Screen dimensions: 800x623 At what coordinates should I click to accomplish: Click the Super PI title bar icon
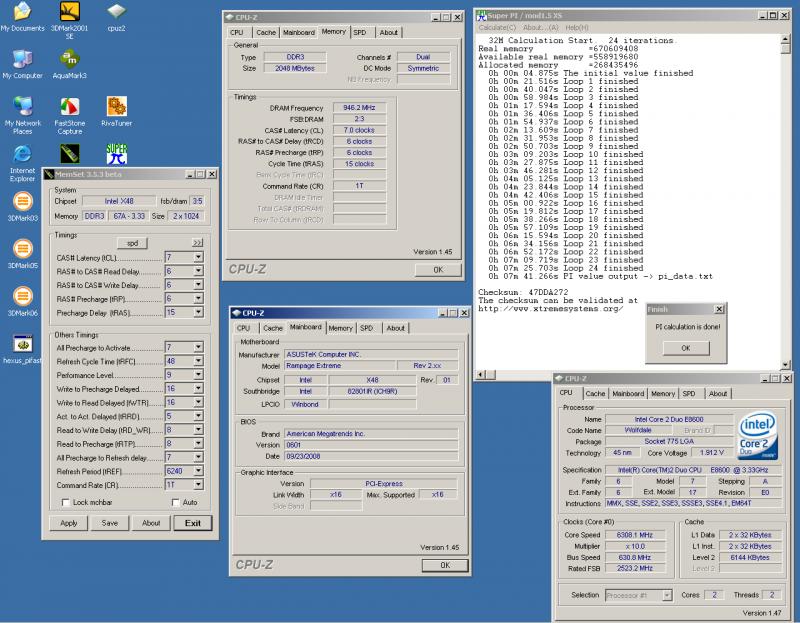click(481, 16)
